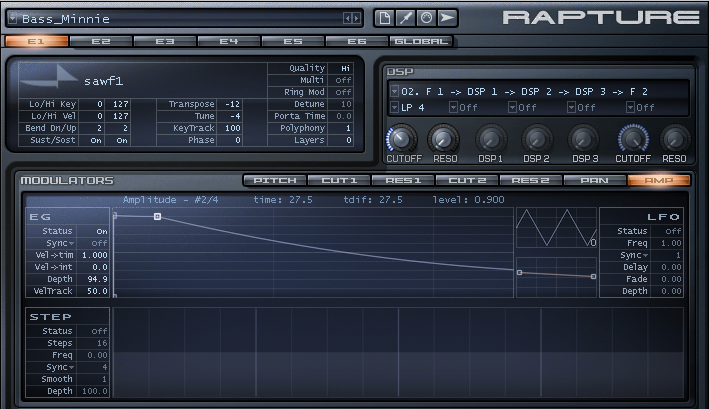Select the PAN modulator button

(595, 180)
